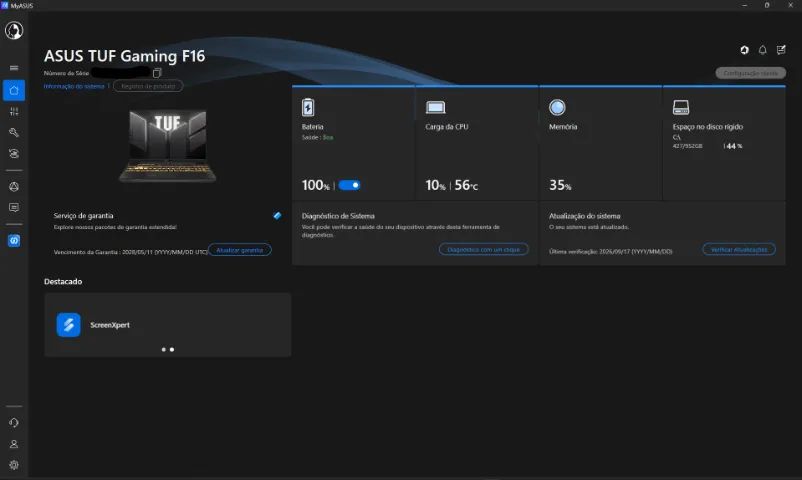Screen dimensions: 802x480
Task: Click the TUF laptop product image
Action: [168, 146]
